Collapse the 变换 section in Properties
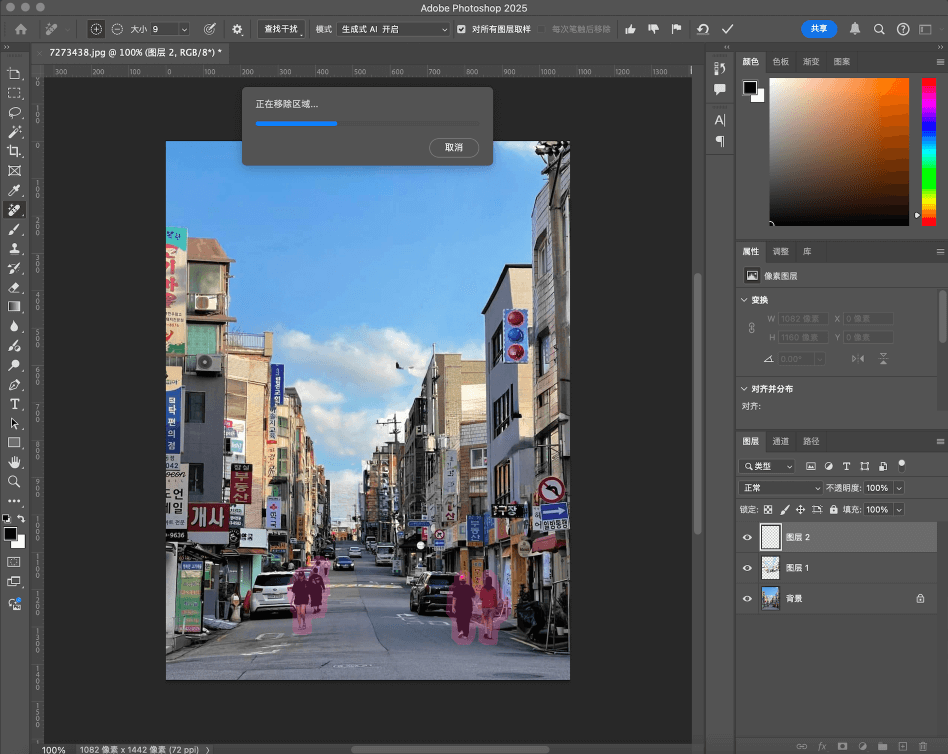The image size is (948, 754). [x=744, y=299]
